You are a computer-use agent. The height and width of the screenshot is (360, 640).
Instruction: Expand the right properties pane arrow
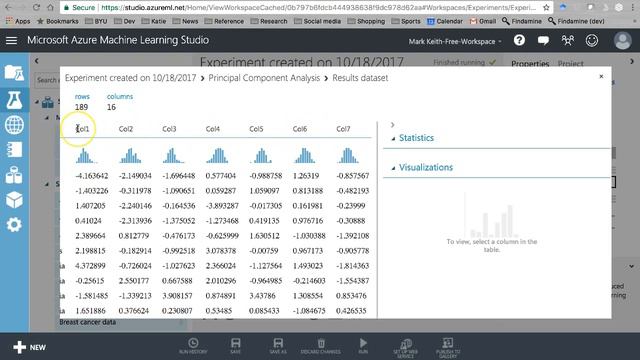click(x=632, y=61)
